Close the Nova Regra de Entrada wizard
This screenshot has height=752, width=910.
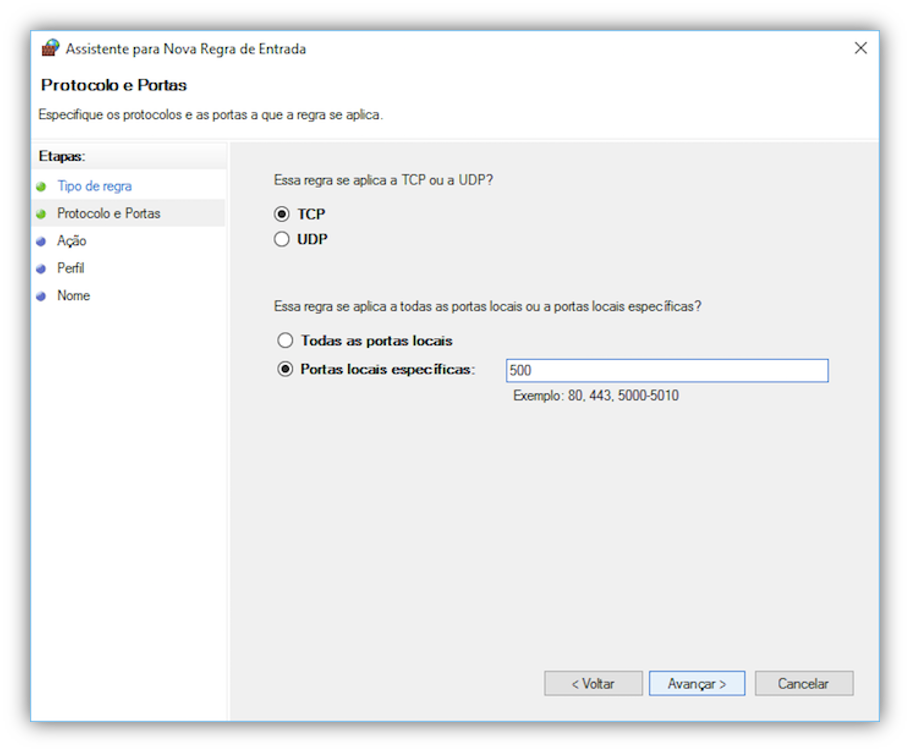860,48
